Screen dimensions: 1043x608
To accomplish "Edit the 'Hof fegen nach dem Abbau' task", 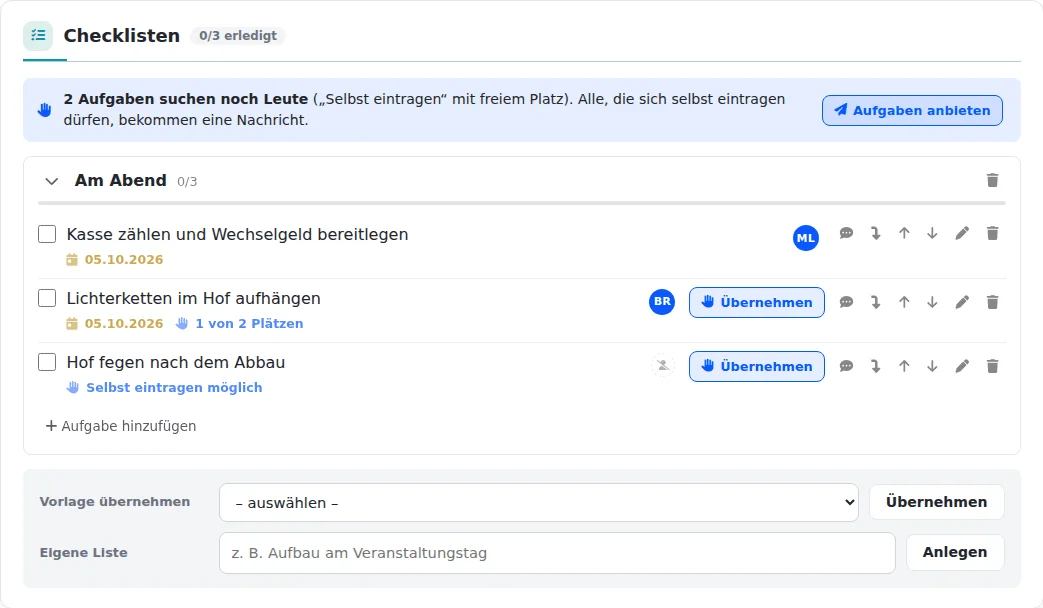I will [x=962, y=366].
